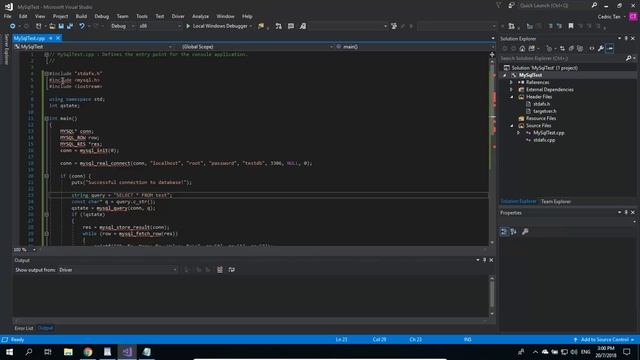Select targetver.h in Solution Explorer
This screenshot has height=360, width=640.
point(544,111)
